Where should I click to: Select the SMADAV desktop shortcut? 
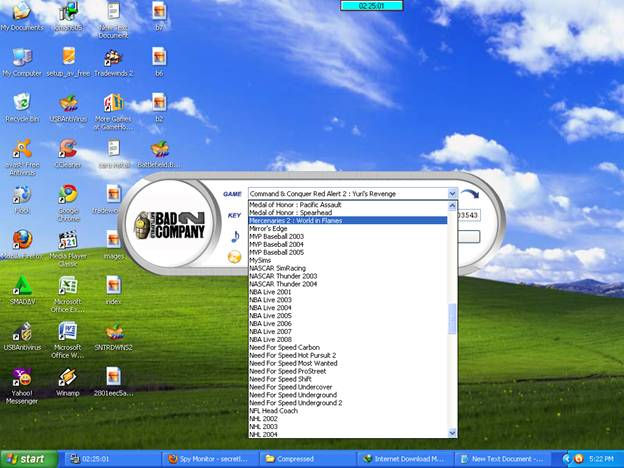click(22, 291)
